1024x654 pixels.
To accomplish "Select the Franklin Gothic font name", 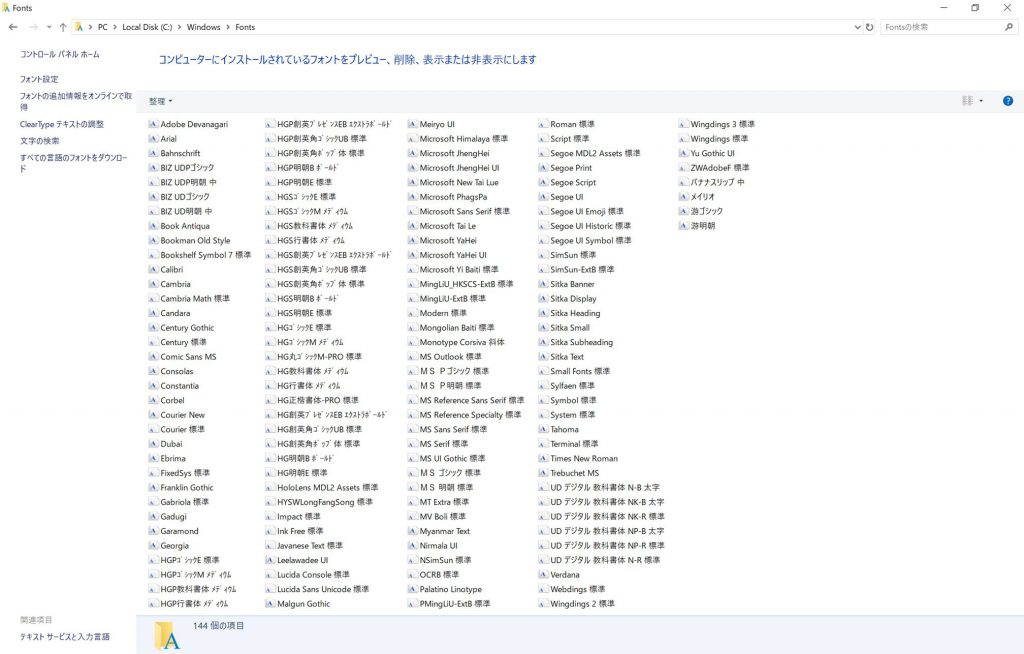I will point(187,487).
